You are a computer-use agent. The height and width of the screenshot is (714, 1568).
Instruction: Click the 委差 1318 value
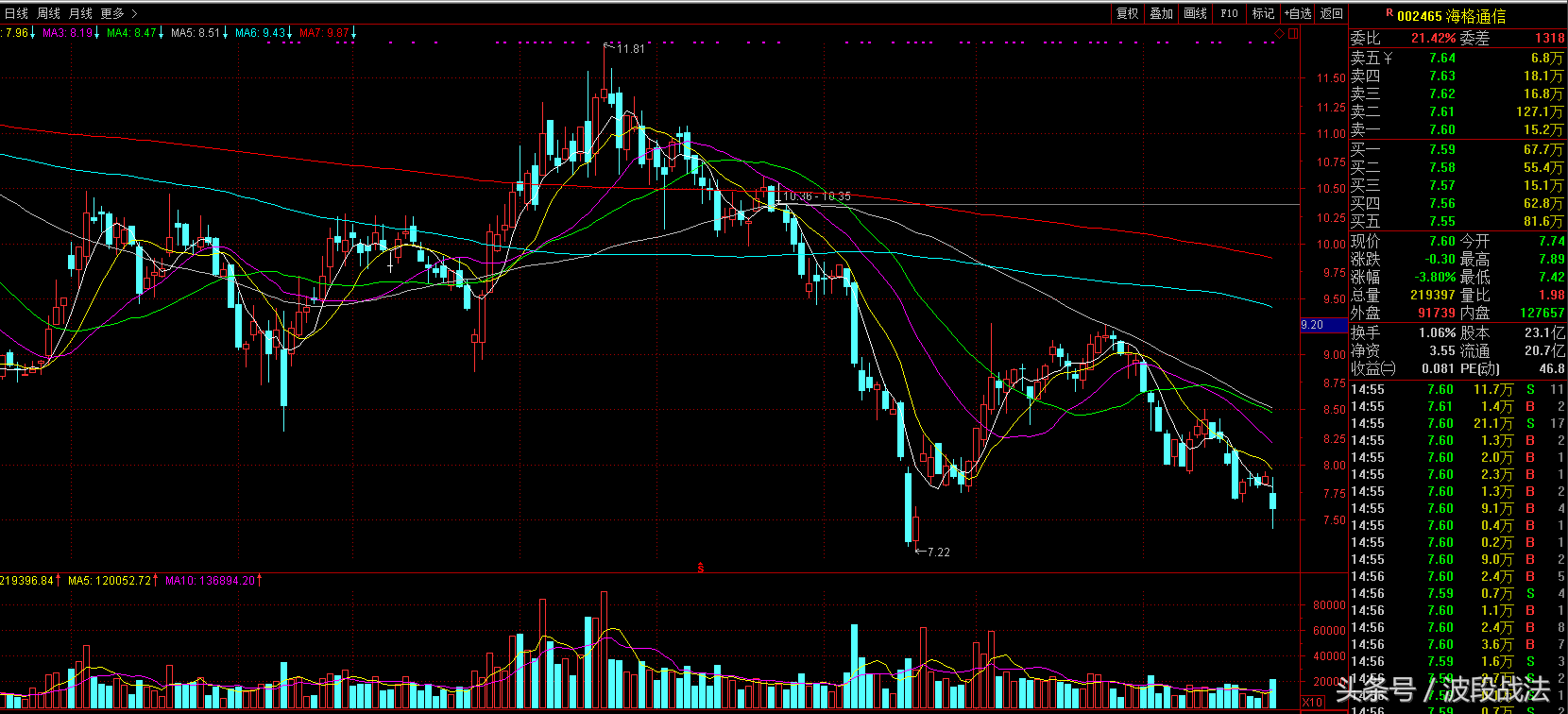(x=1550, y=39)
